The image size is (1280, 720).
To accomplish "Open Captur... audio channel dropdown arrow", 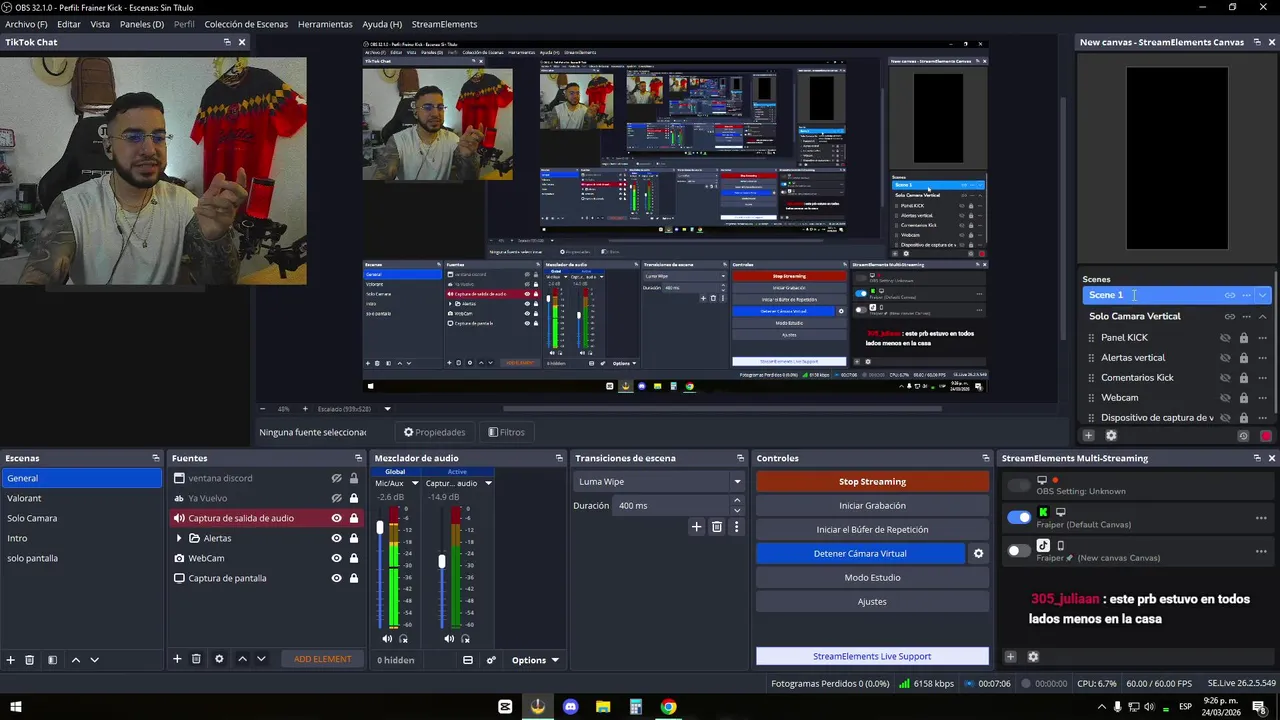I will [x=488, y=483].
